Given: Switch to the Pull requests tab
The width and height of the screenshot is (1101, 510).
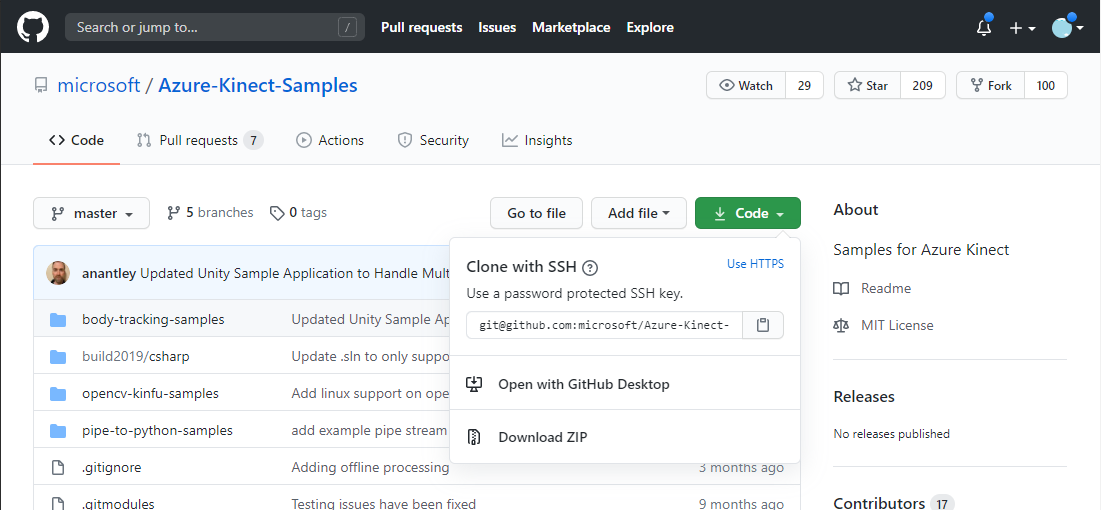Looking at the screenshot, I should coord(199,140).
